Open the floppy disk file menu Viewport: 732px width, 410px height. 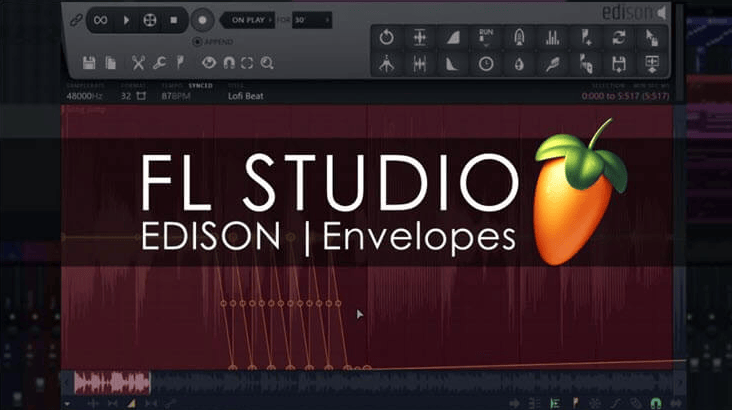click(x=89, y=63)
